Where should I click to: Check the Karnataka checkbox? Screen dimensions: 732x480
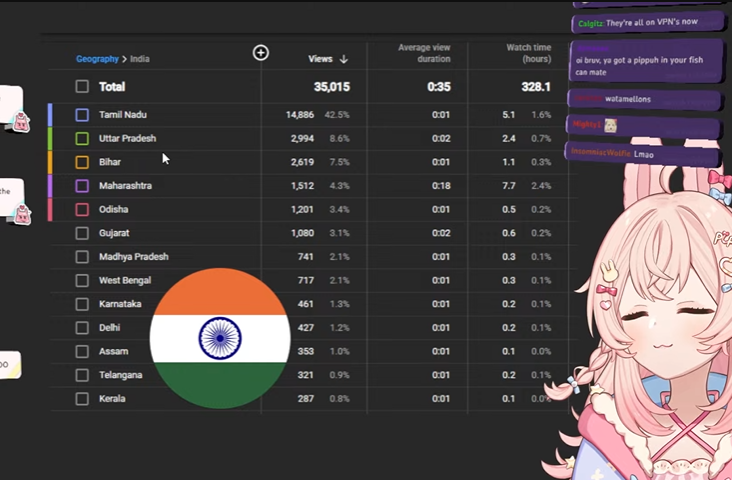(x=82, y=304)
